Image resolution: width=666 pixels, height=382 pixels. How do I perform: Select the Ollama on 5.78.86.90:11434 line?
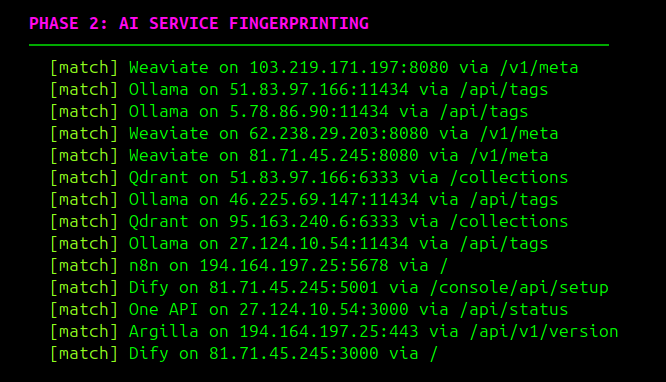[289, 112]
